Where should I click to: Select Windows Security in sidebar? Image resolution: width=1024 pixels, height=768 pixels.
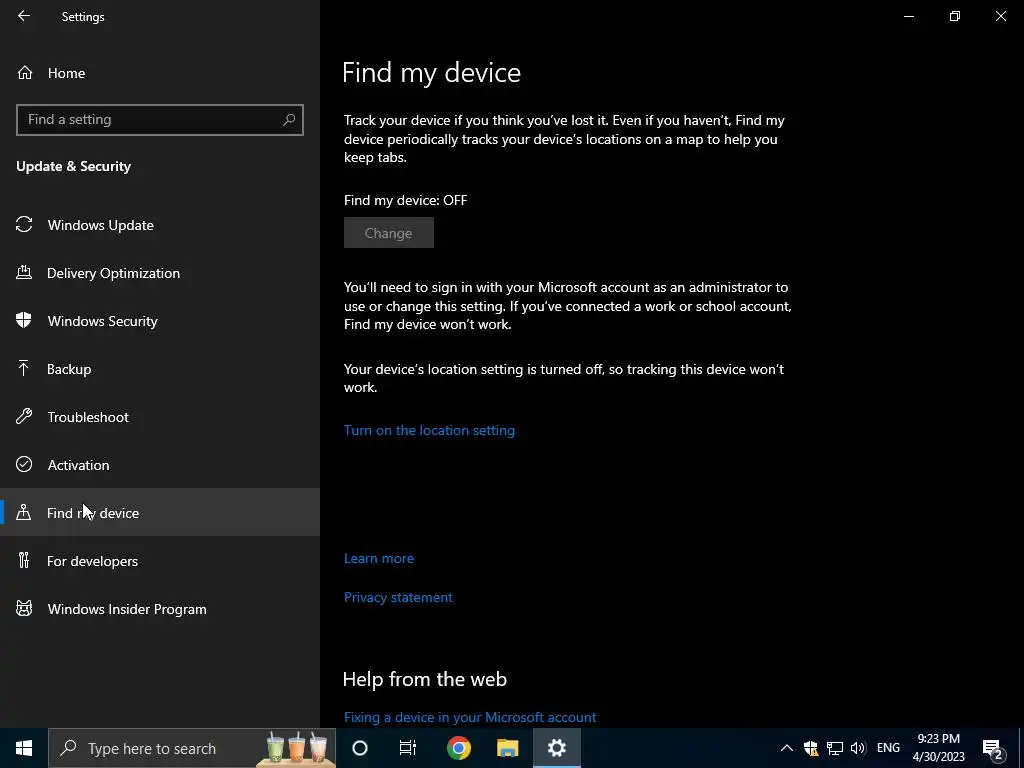tap(160, 321)
